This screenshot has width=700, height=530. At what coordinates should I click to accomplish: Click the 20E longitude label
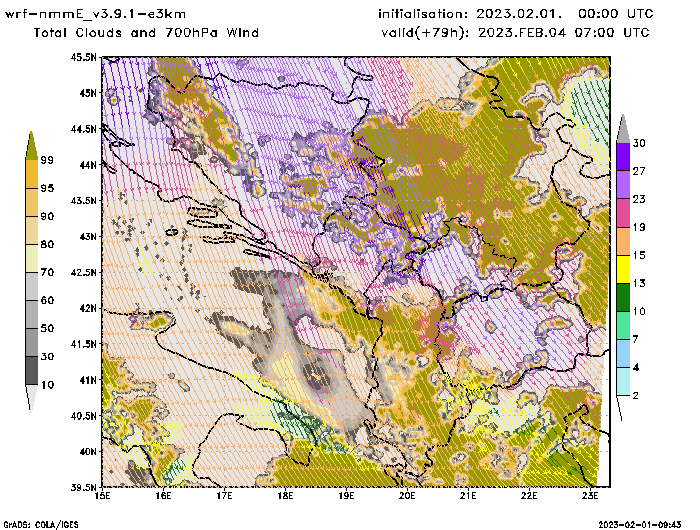407,496
